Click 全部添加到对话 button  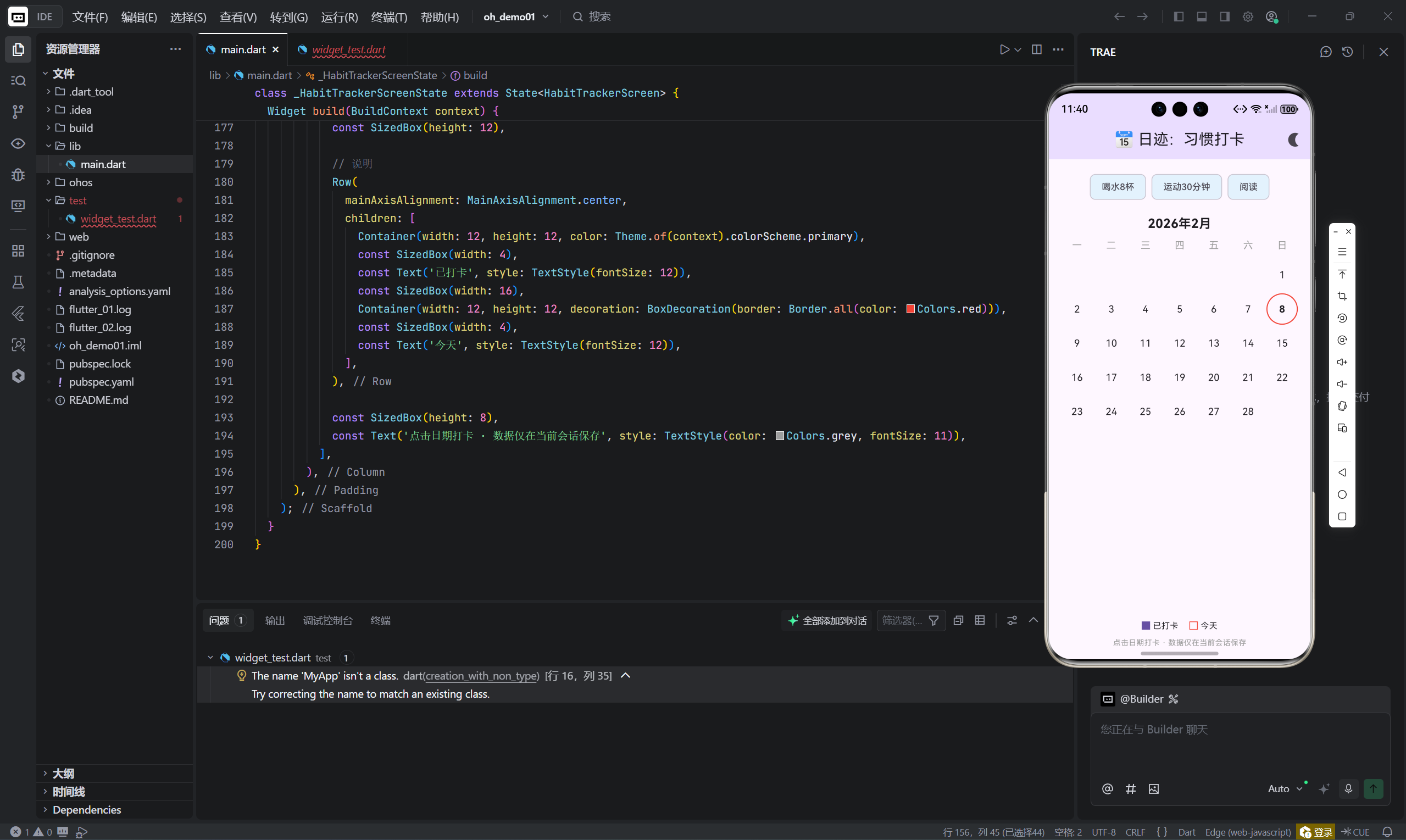tap(827, 620)
